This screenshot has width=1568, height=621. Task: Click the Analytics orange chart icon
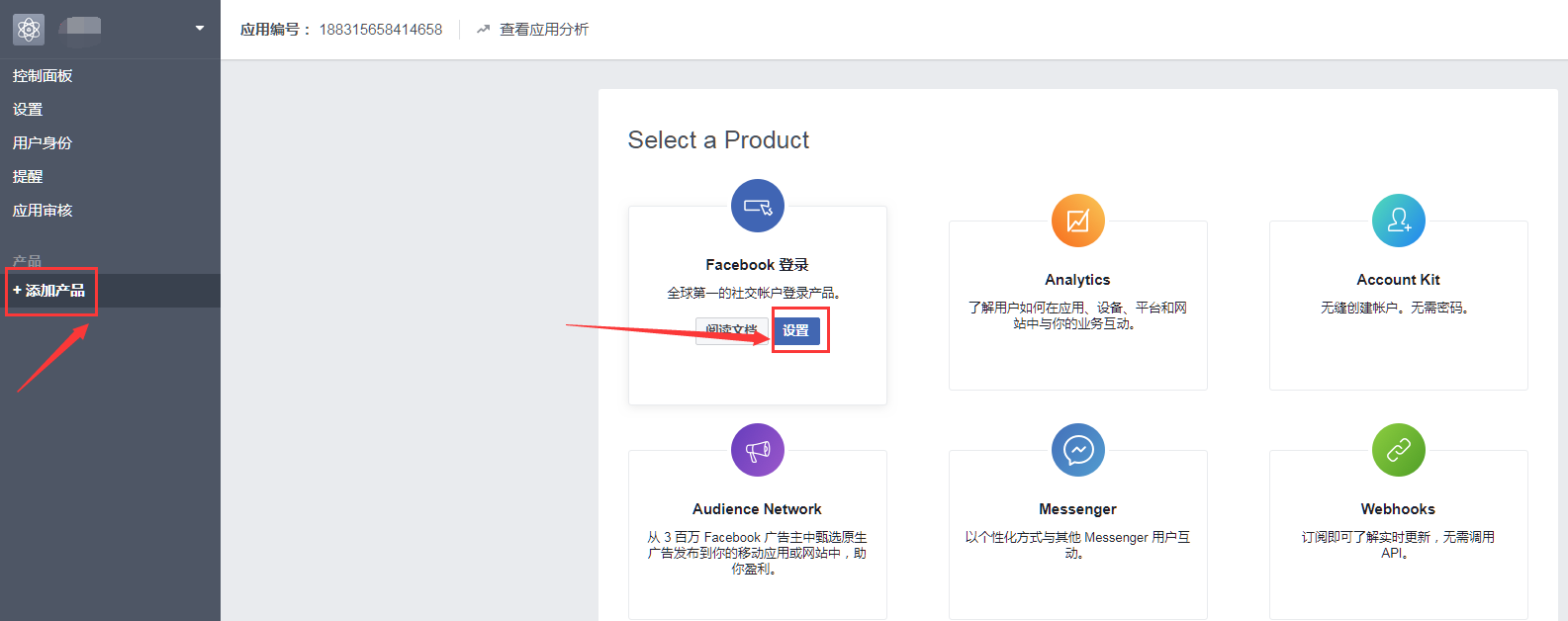(1077, 221)
